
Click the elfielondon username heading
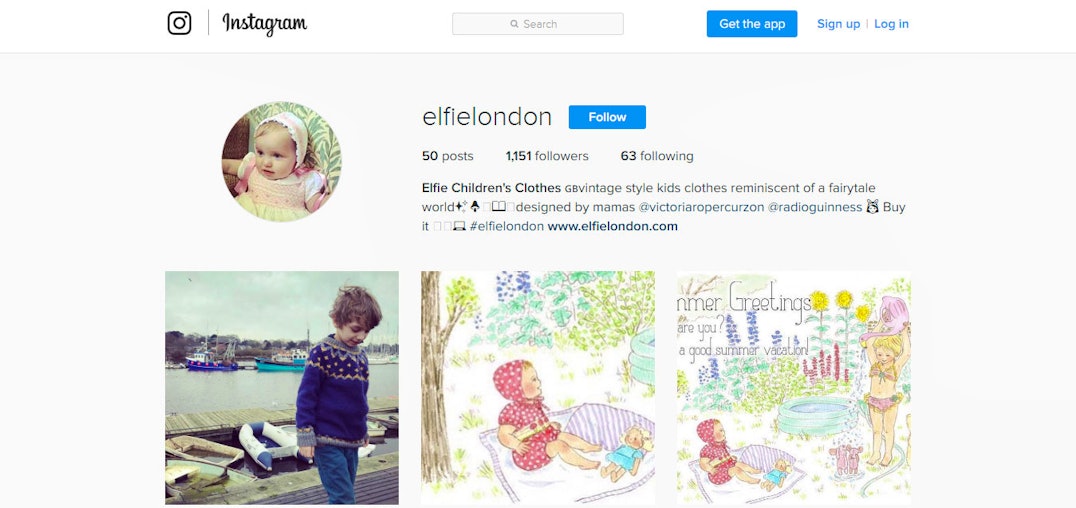coord(487,117)
